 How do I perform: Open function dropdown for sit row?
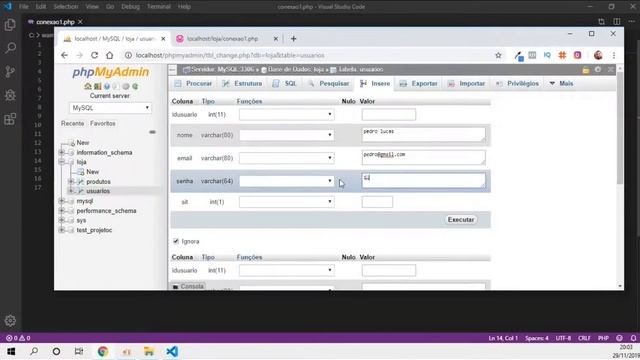[287, 202]
